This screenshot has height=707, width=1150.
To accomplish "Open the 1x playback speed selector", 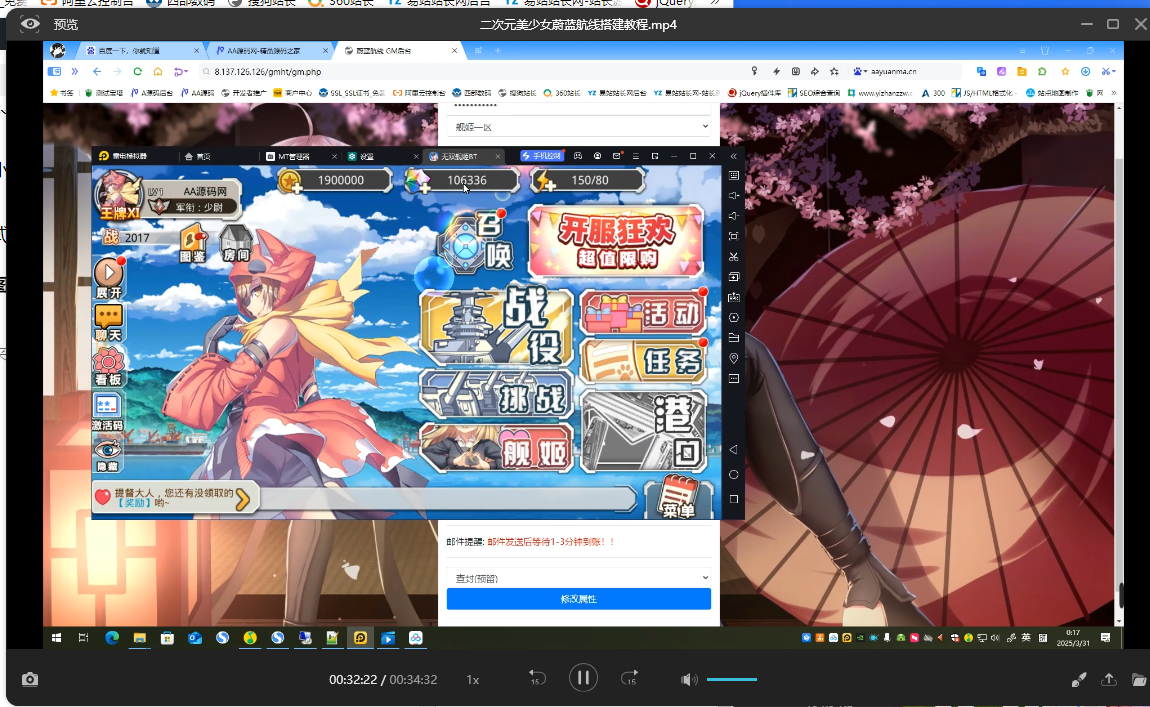I will (x=473, y=680).
